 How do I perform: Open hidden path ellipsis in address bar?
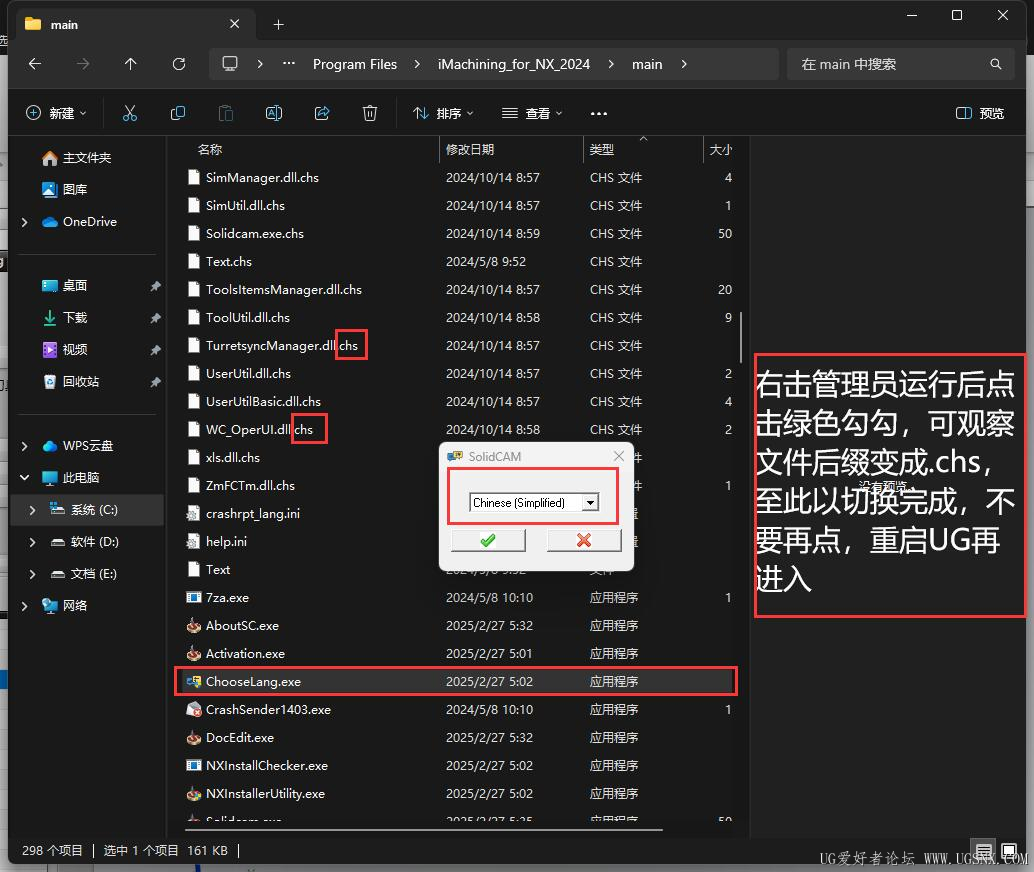(289, 64)
